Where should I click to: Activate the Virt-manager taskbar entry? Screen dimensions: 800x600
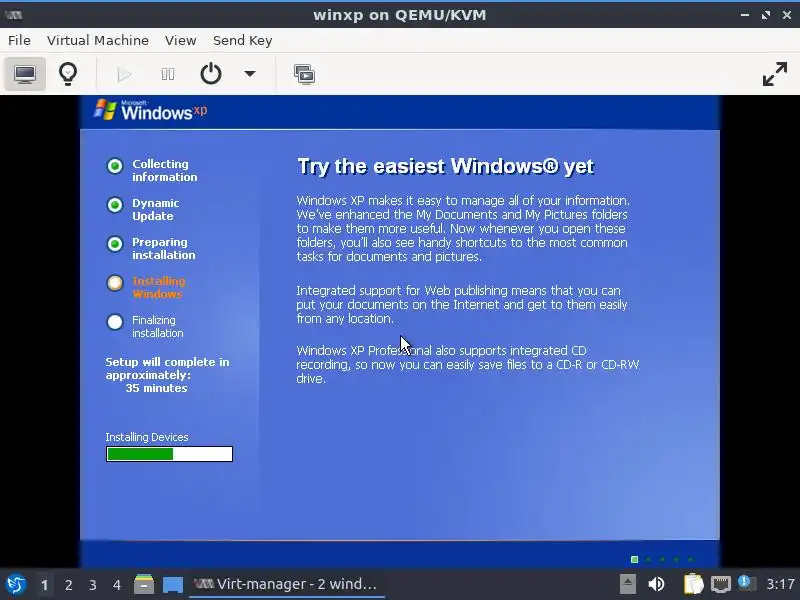[x=286, y=584]
